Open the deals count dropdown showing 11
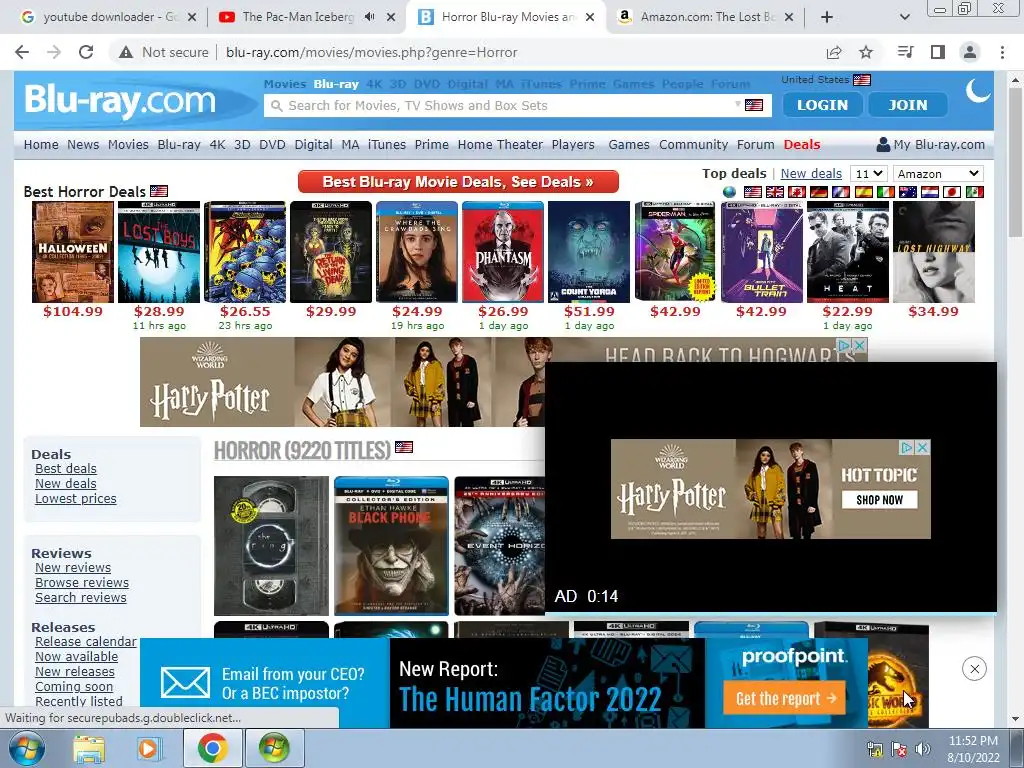This screenshot has width=1024, height=768. (869, 174)
